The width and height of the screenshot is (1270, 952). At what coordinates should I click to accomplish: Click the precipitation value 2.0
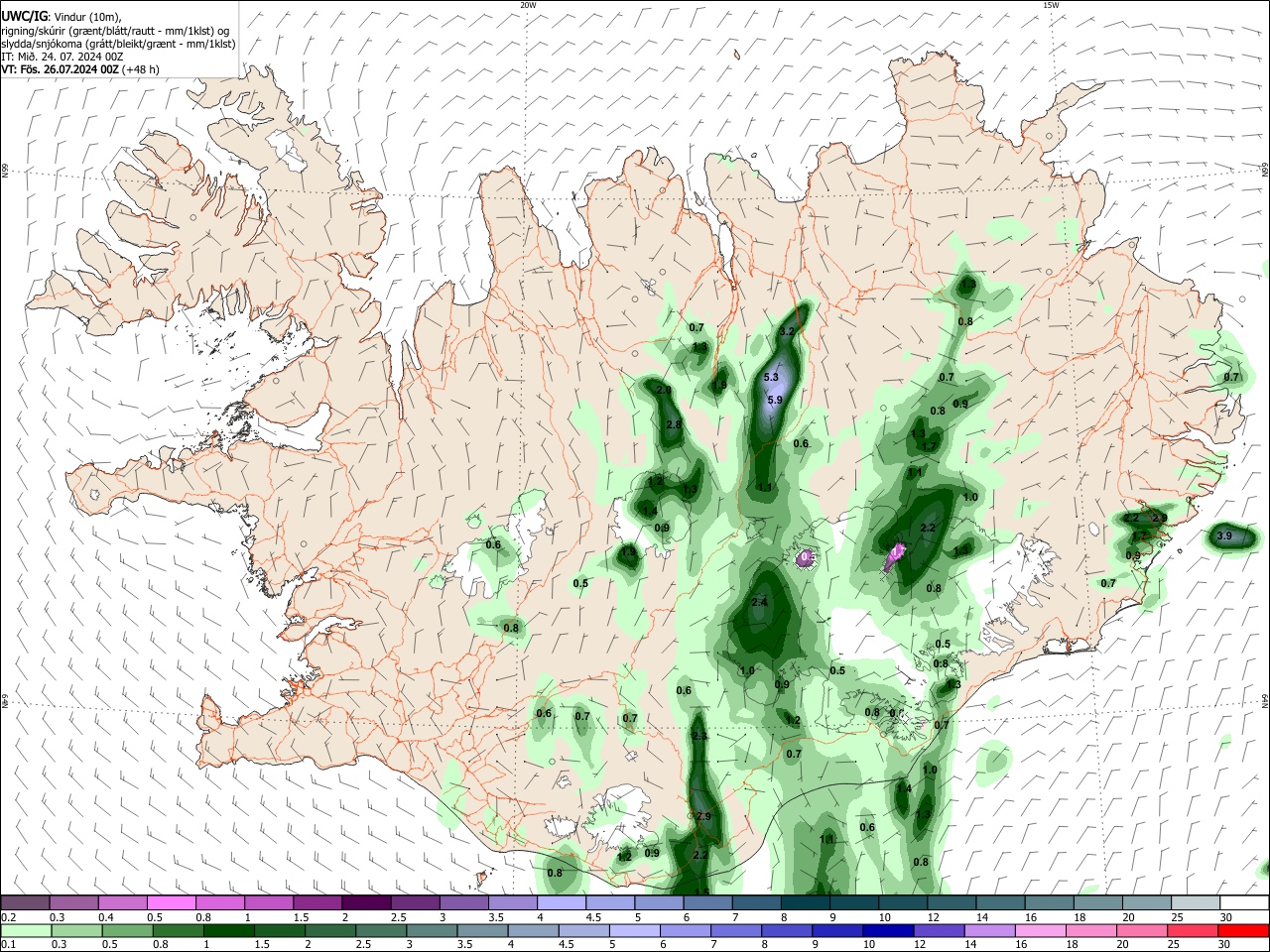click(x=664, y=391)
